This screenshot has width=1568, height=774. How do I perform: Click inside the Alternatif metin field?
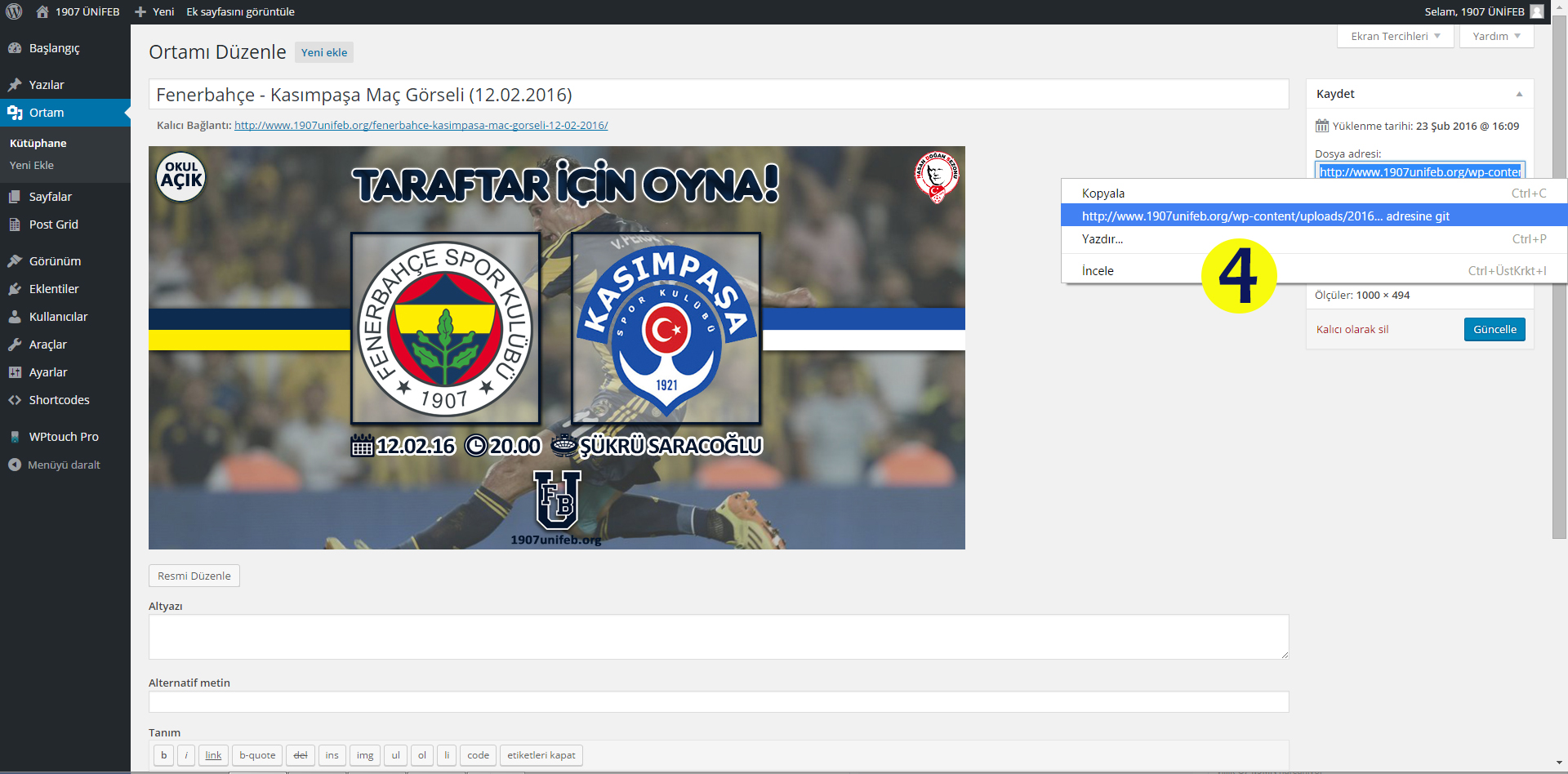(x=718, y=702)
